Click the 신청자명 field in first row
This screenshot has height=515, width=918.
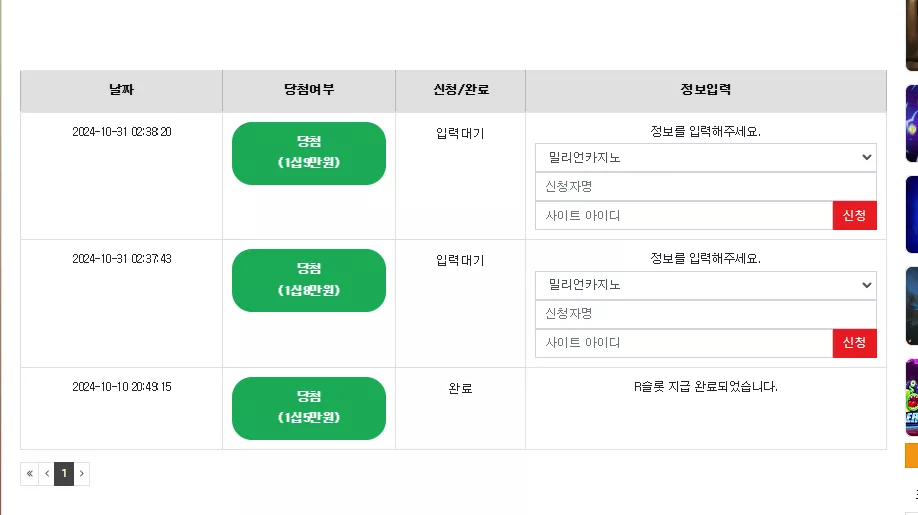[x=705, y=187]
